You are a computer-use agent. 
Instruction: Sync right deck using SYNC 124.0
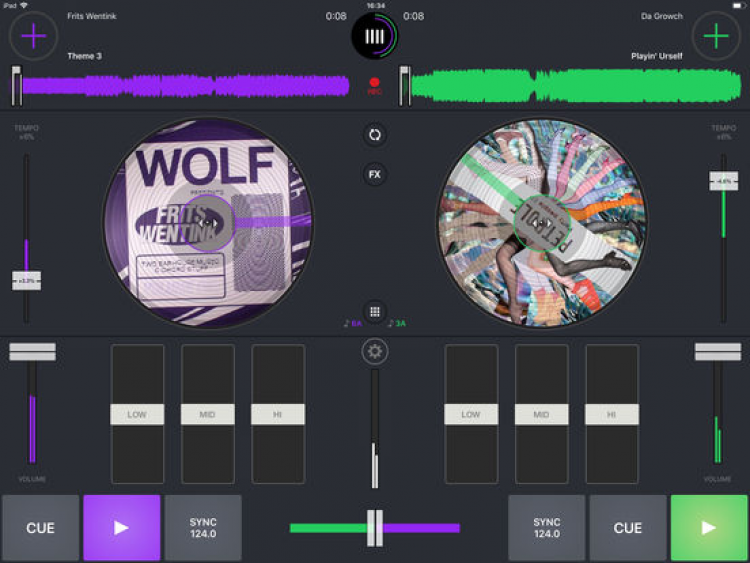pyautogui.click(x=547, y=528)
